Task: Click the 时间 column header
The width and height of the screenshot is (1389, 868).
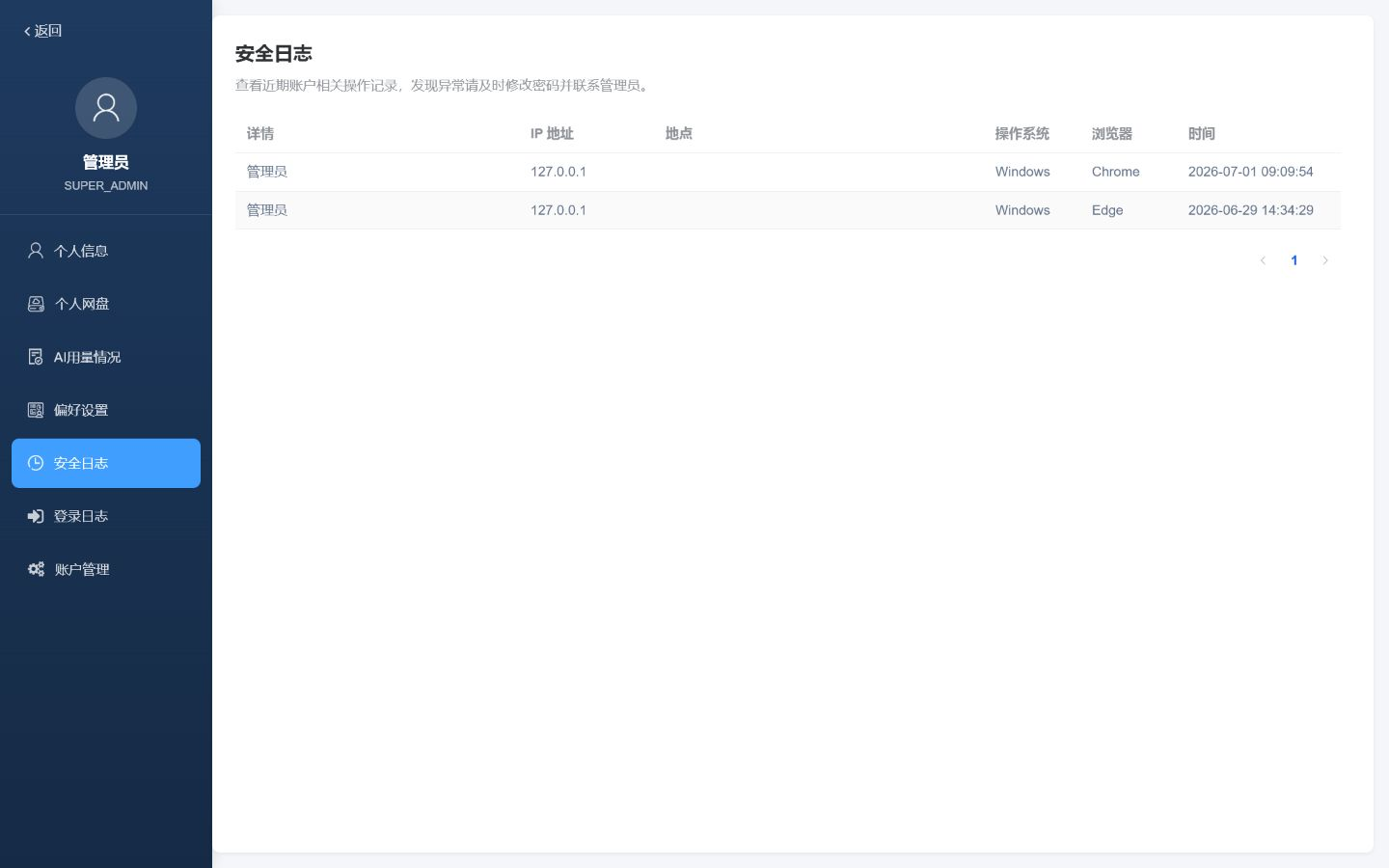Action: (1202, 134)
